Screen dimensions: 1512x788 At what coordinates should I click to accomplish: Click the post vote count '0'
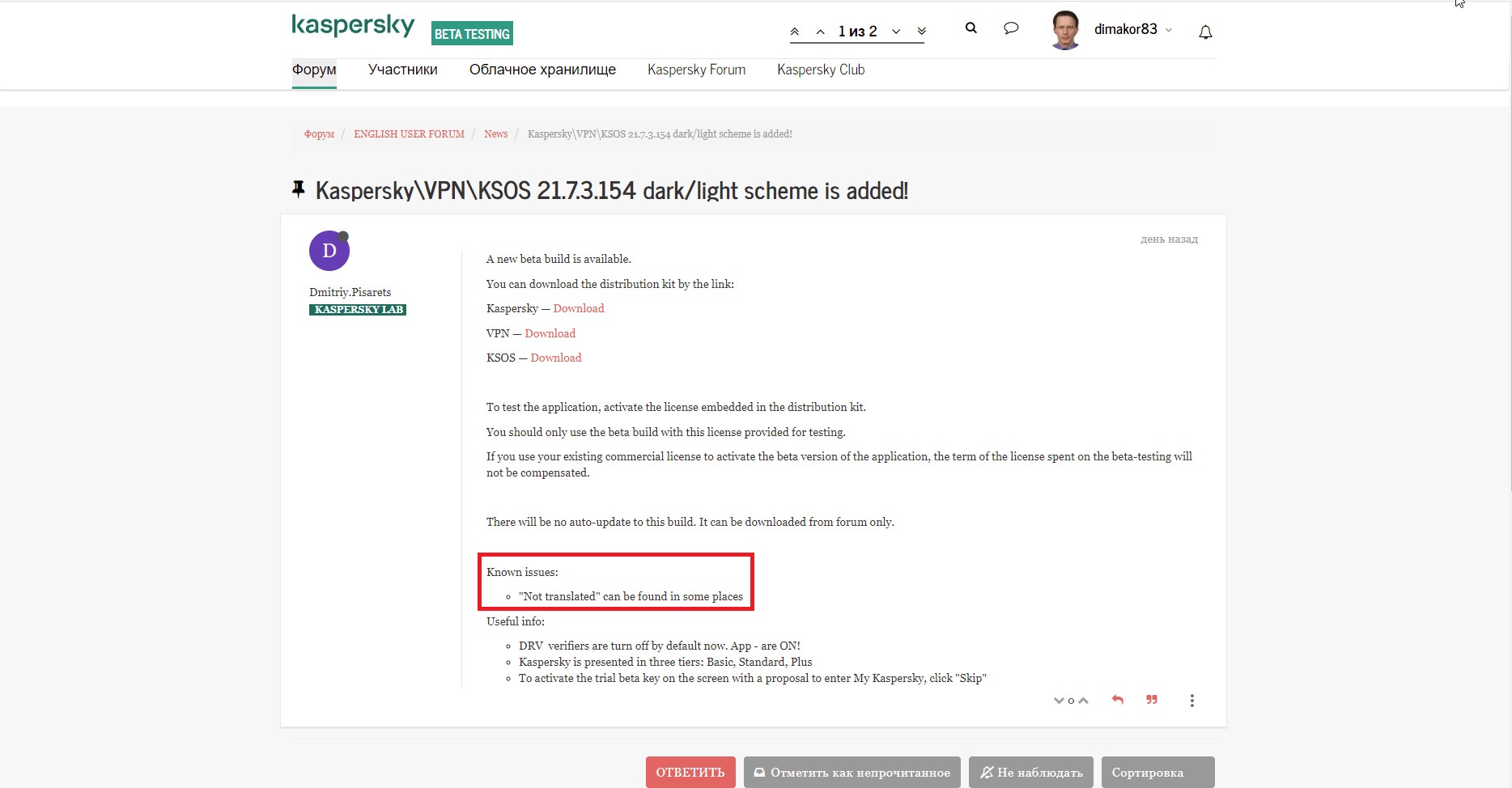click(x=1071, y=701)
